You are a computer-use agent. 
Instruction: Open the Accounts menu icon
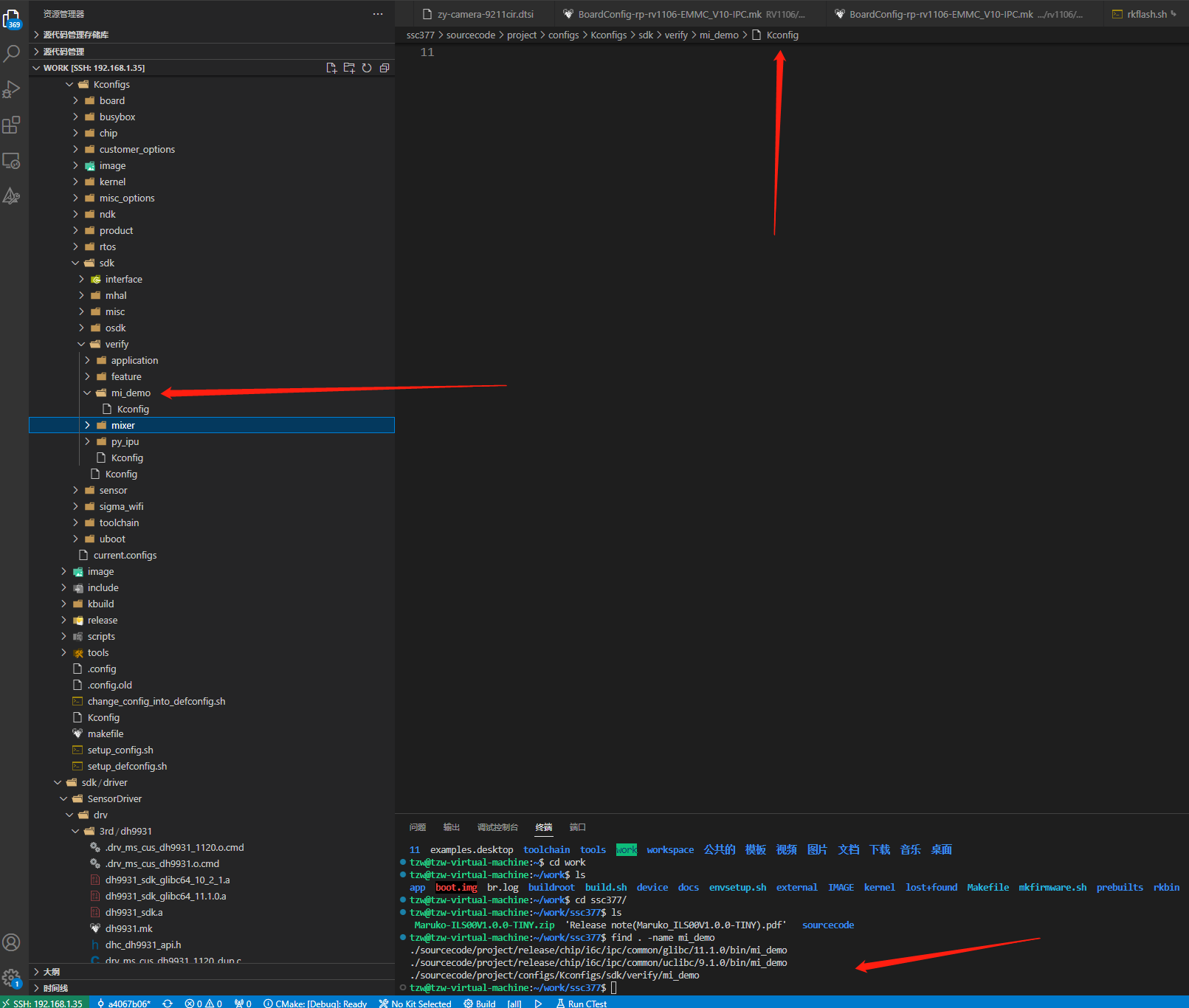tap(12, 942)
